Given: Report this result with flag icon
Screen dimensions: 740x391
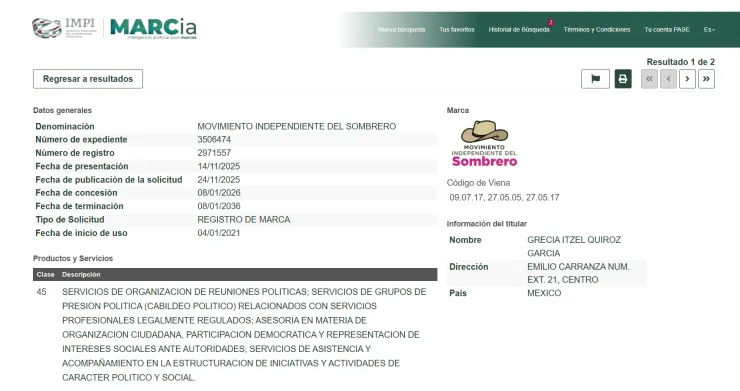Looking at the screenshot, I should click(595, 79).
